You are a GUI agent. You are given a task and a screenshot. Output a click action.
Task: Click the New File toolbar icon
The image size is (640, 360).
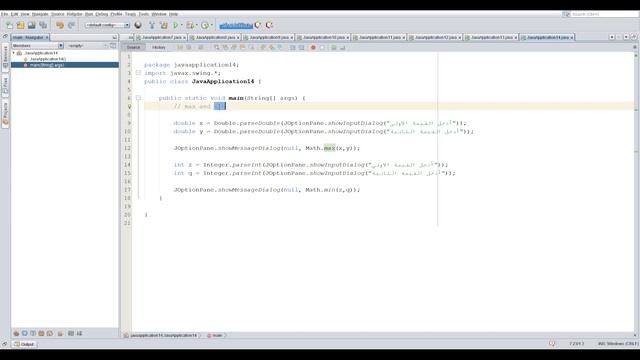click(x=9, y=25)
